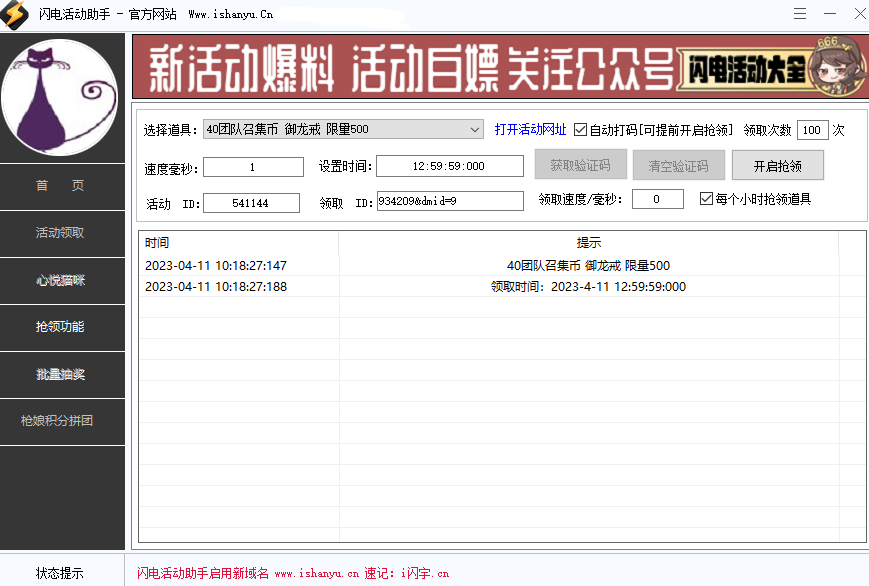Toggle the 每个小时抢领道具 checkbox

[706, 198]
